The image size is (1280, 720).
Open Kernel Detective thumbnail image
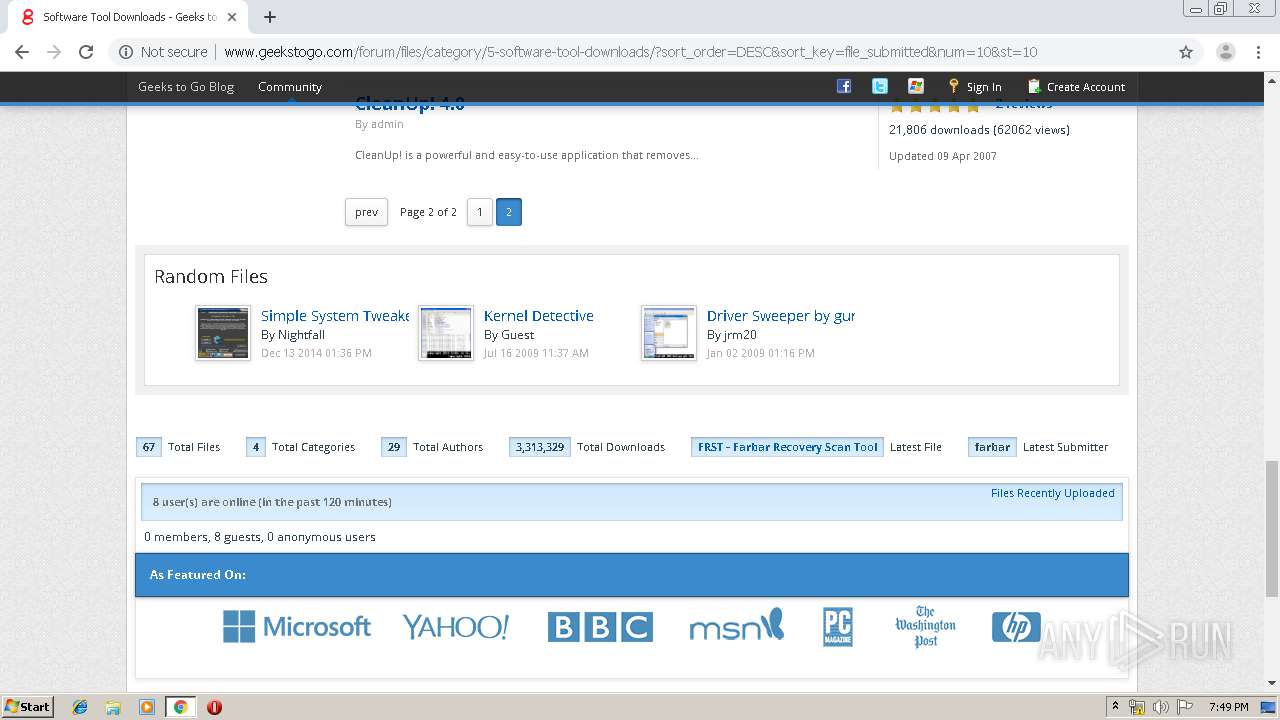tap(446, 333)
